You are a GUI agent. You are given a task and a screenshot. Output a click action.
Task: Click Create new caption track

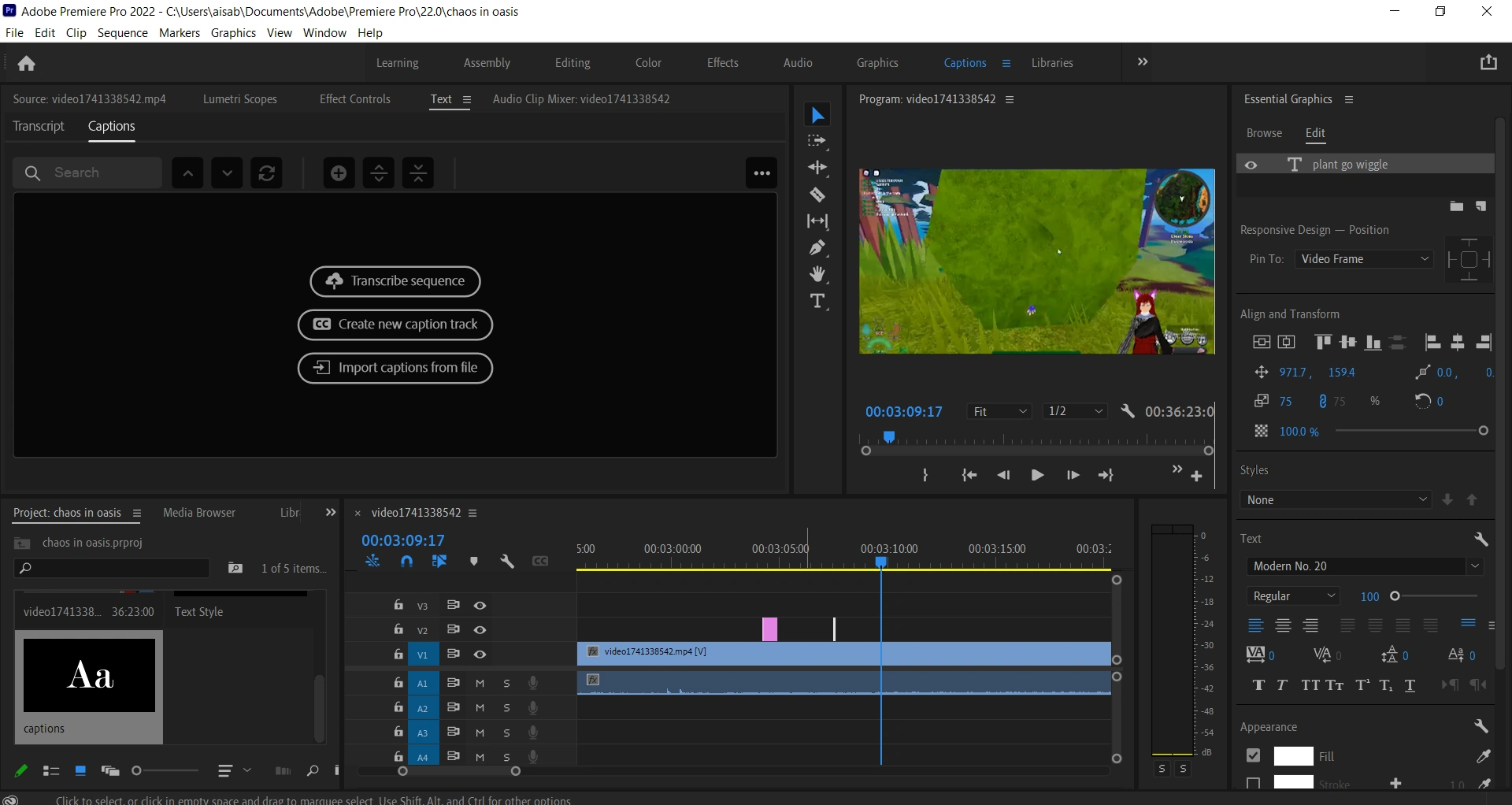[x=395, y=325]
